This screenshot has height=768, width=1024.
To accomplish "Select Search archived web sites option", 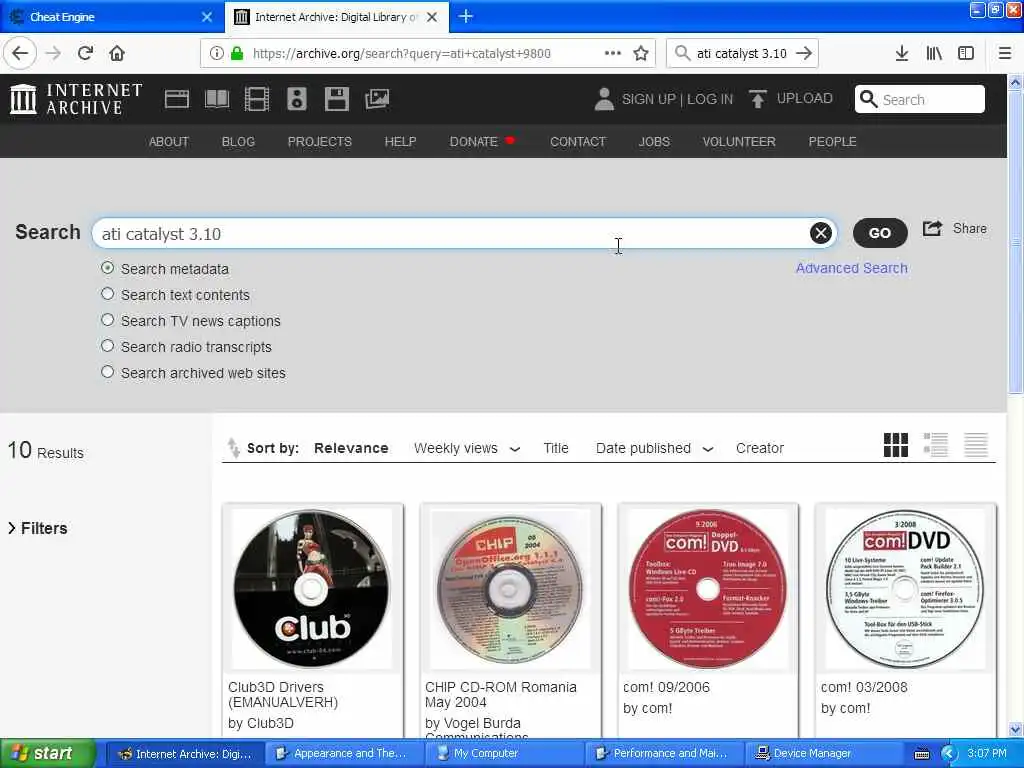I will 108,372.
